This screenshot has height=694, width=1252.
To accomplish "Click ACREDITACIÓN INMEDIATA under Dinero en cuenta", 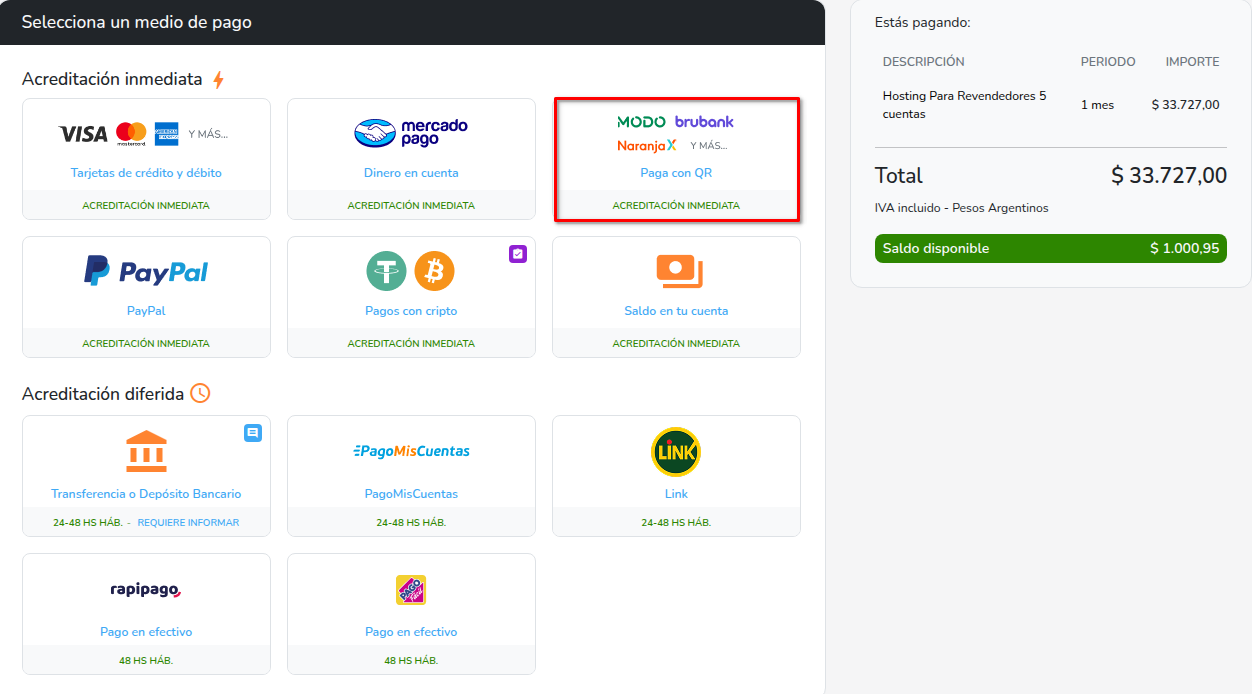I will coord(411,205).
